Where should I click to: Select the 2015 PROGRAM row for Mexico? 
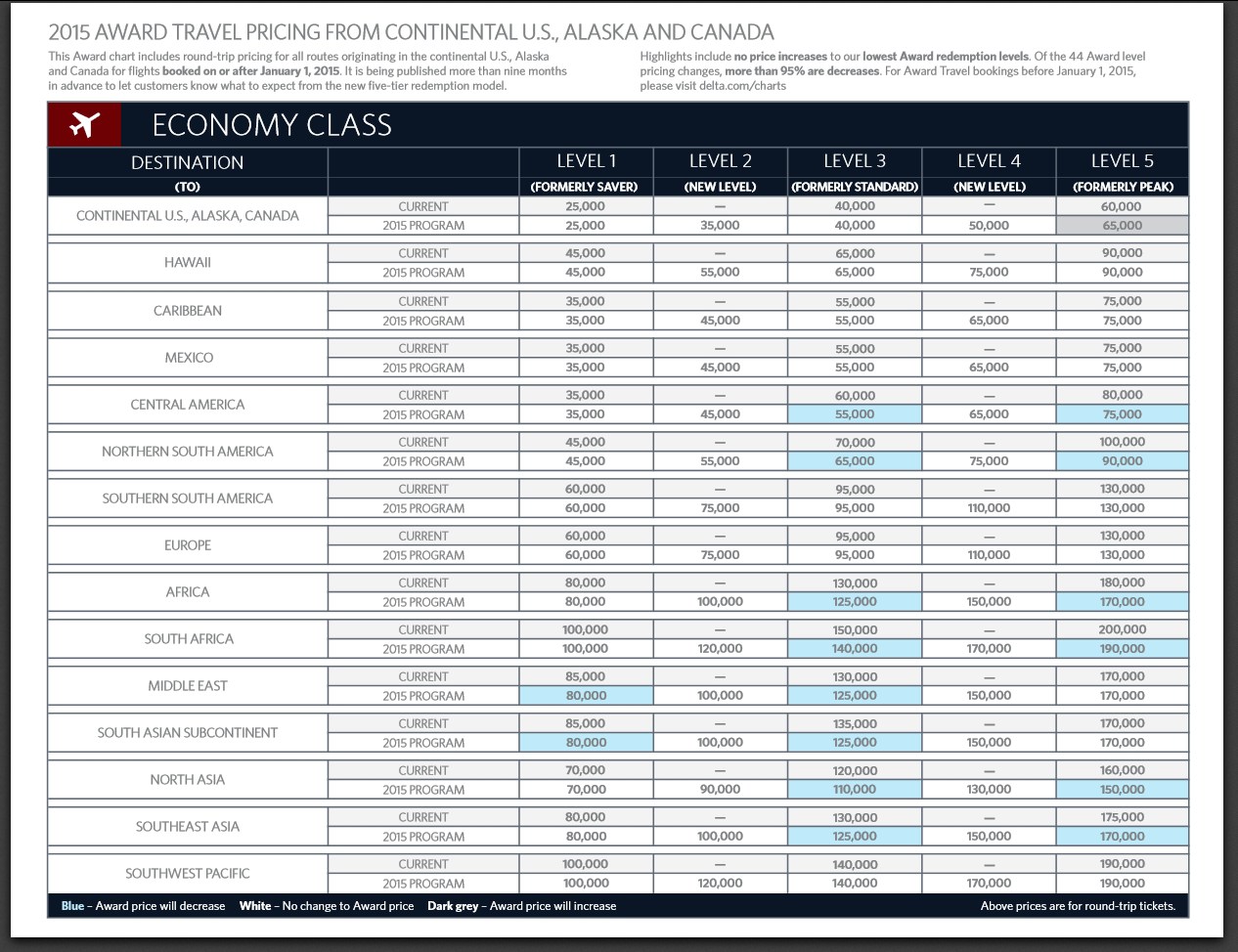pos(422,368)
